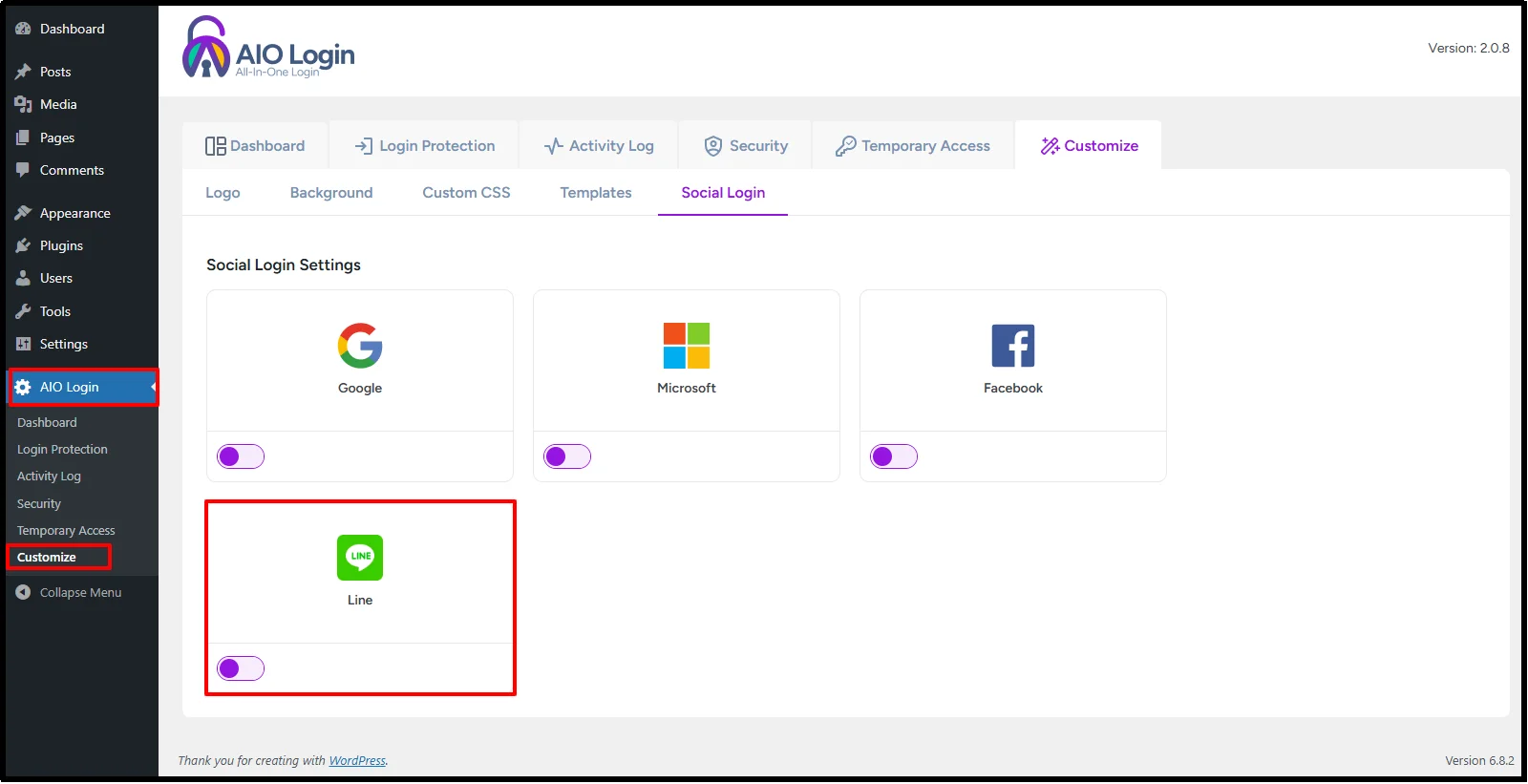Click the Microsoft provider name text

point(687,388)
